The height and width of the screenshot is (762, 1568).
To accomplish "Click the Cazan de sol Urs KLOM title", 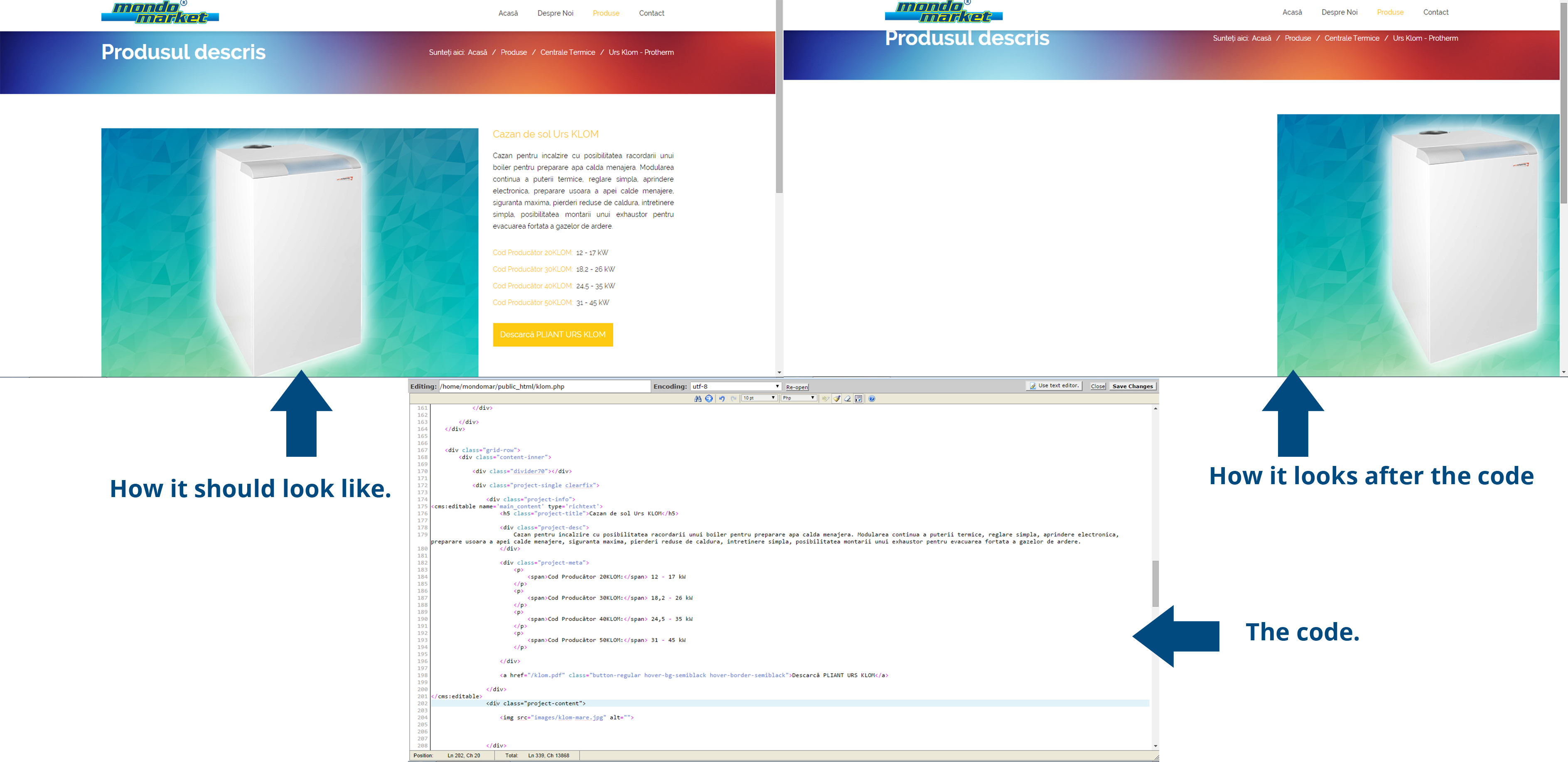I will (x=546, y=134).
